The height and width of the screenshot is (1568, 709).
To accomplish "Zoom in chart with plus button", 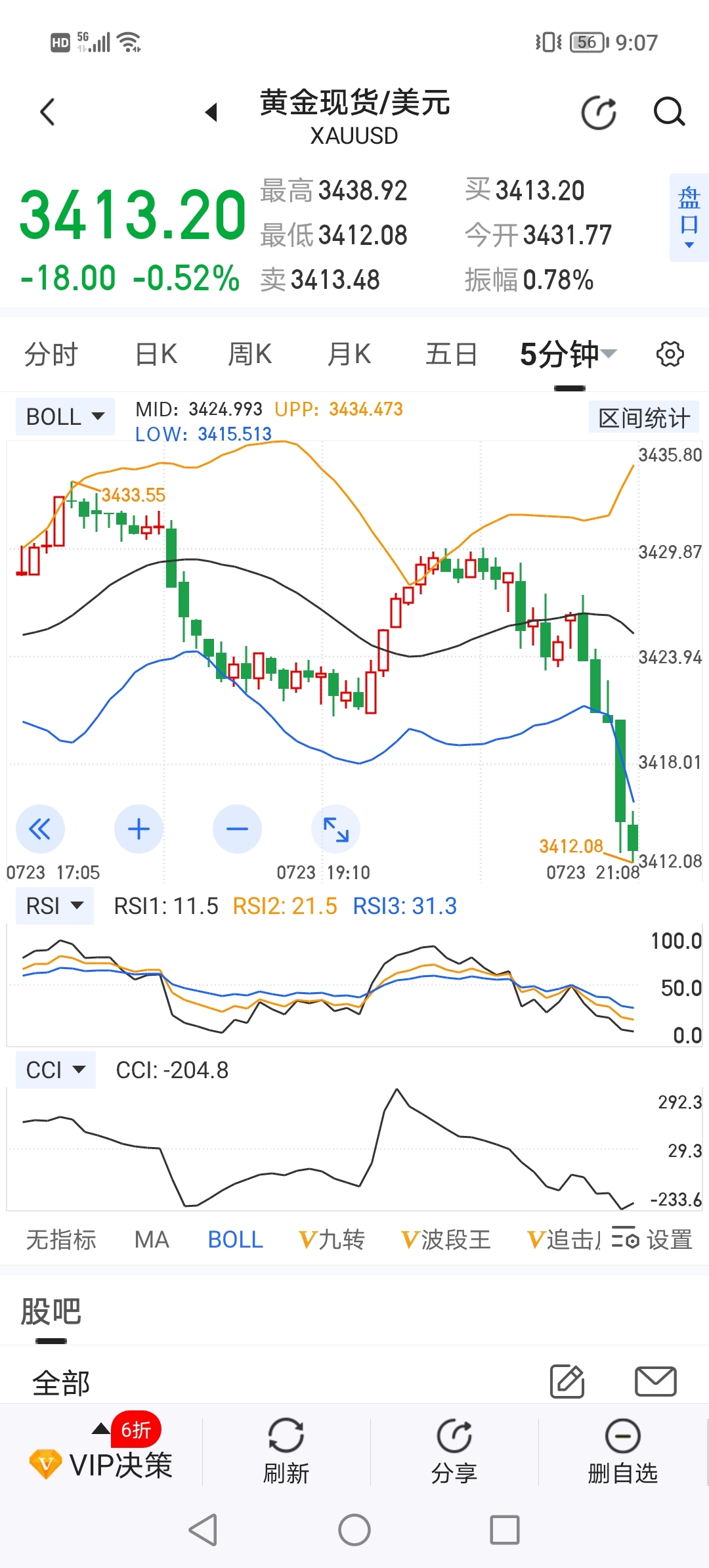I will pos(139,829).
